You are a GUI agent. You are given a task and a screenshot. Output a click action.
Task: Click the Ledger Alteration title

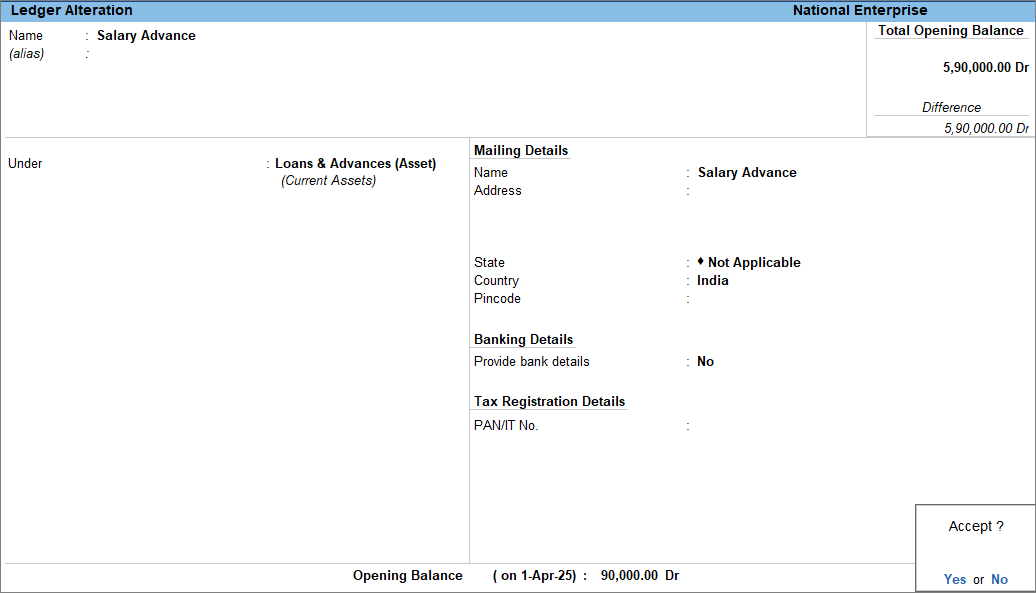click(71, 11)
